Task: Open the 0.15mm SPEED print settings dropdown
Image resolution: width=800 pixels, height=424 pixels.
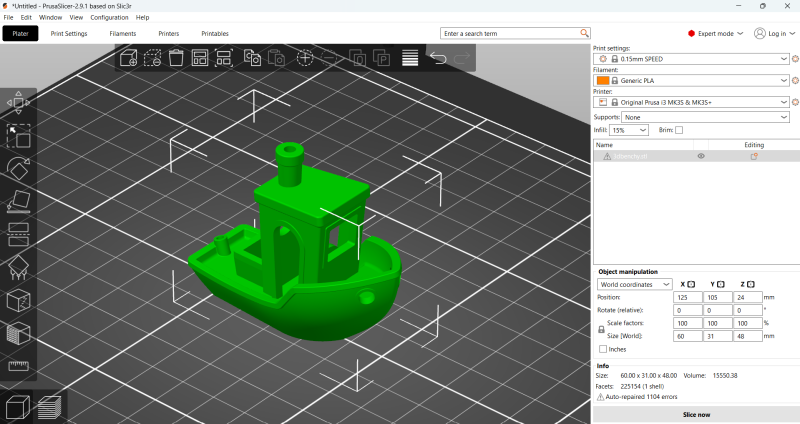Action: tap(691, 59)
